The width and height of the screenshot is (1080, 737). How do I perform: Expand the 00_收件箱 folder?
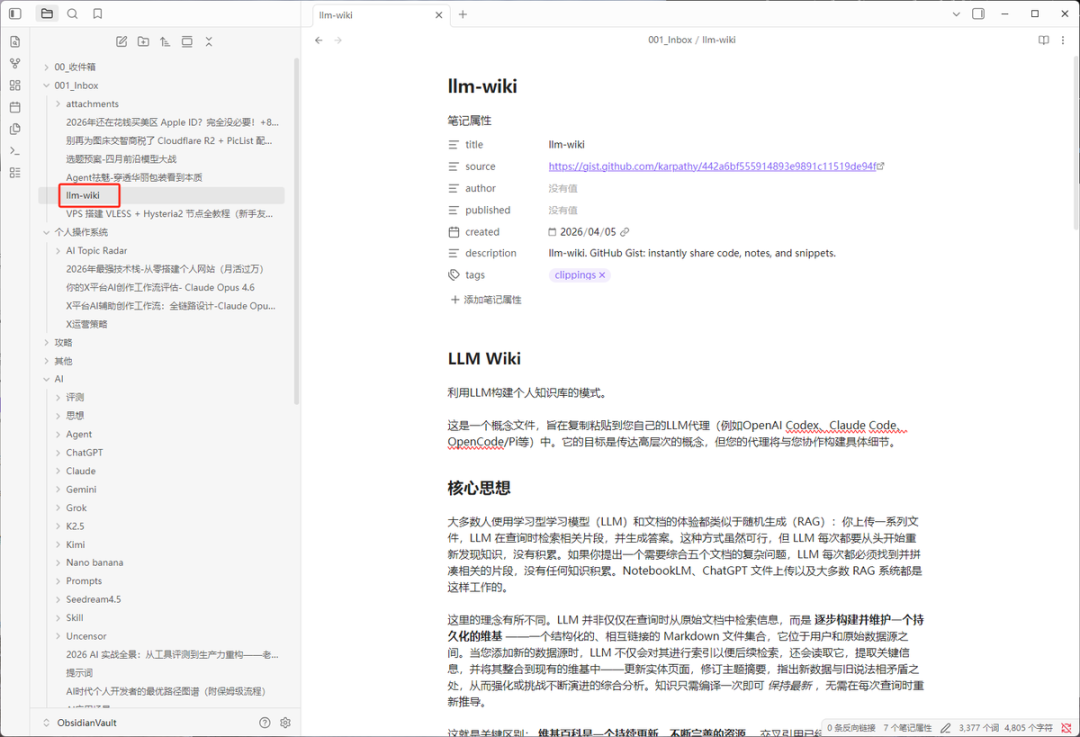(46, 67)
